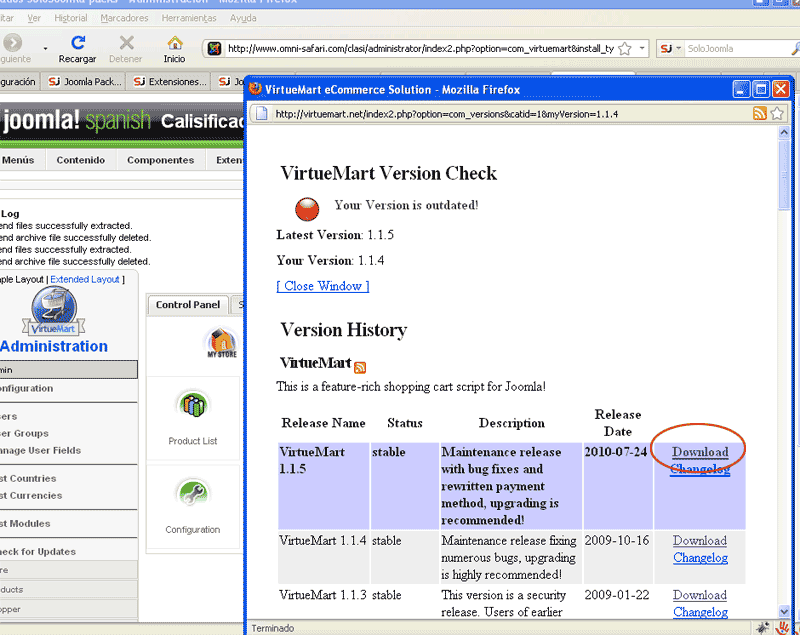Click the VirtueMart 1.1.5 release name cell
Screen dimensions: 800x635
[x=323, y=486]
